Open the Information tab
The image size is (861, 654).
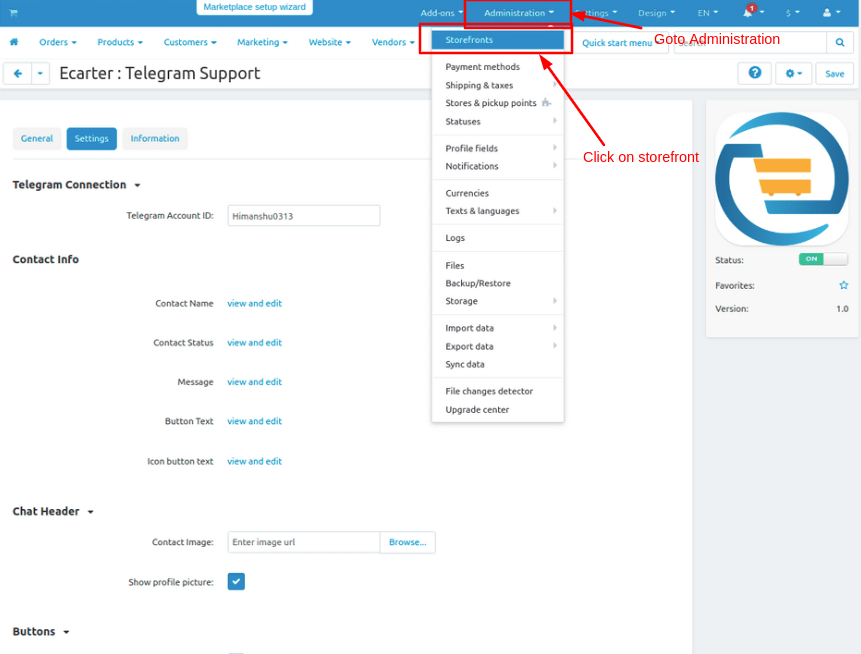pos(155,138)
